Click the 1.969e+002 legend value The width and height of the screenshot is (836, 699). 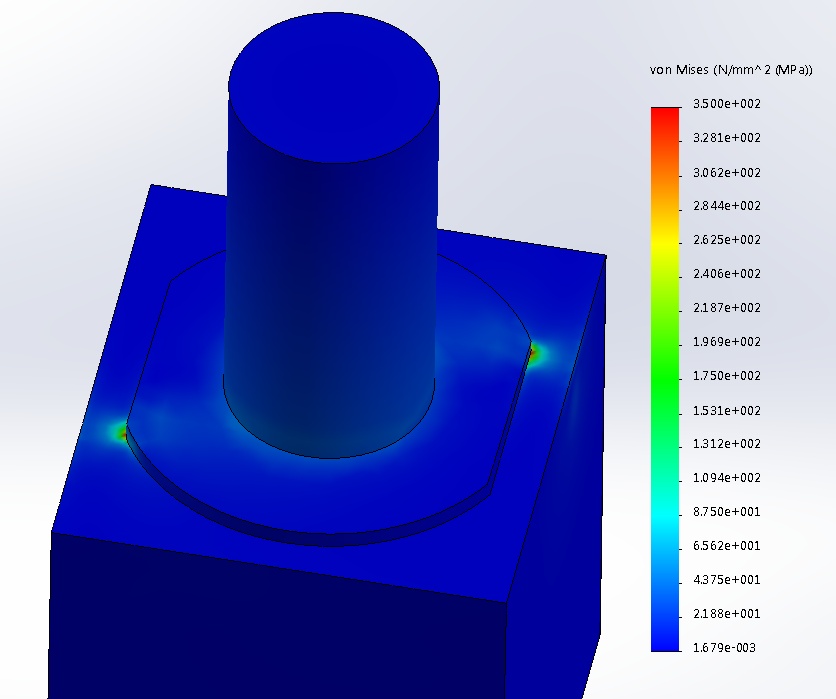tap(727, 342)
